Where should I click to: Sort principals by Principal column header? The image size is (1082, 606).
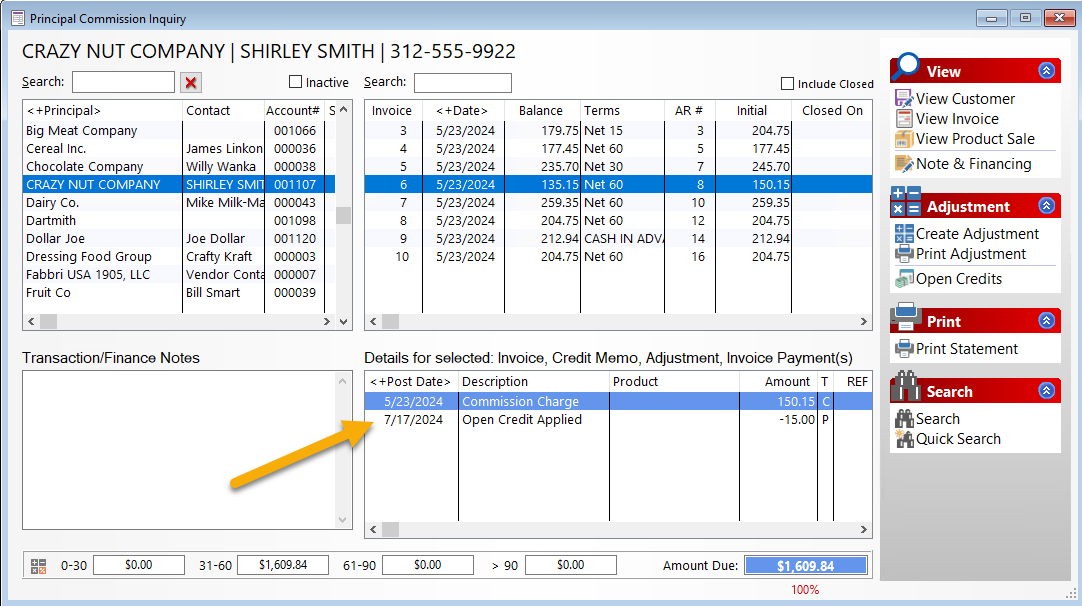pyautogui.click(x=103, y=110)
